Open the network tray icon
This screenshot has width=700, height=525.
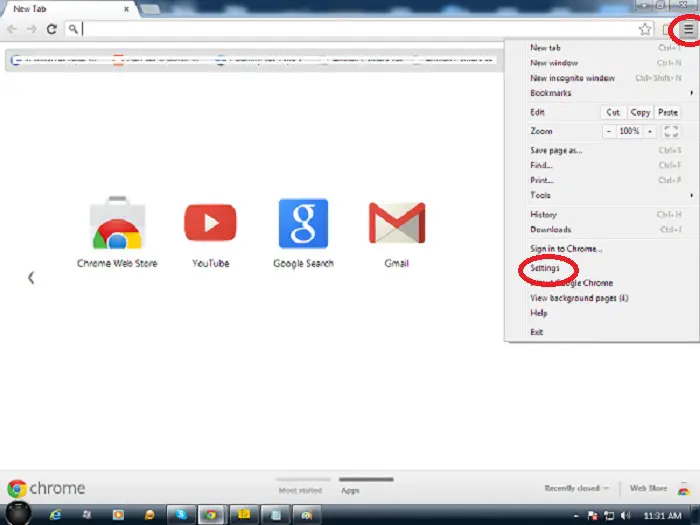click(609, 516)
